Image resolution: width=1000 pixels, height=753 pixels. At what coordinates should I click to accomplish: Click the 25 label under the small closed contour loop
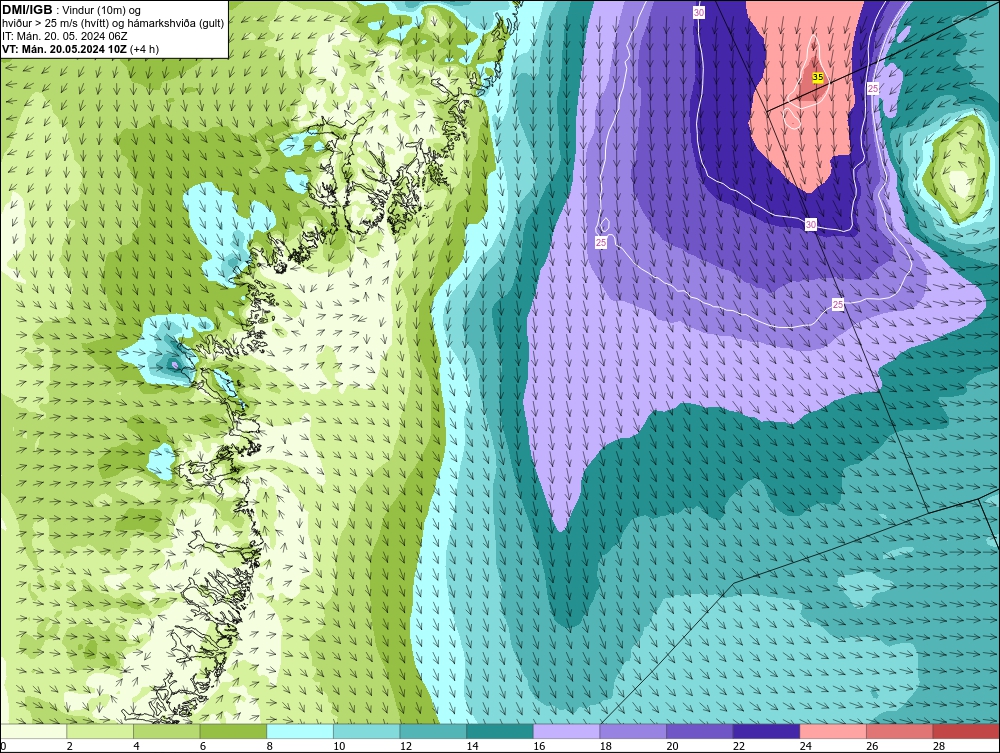click(601, 242)
